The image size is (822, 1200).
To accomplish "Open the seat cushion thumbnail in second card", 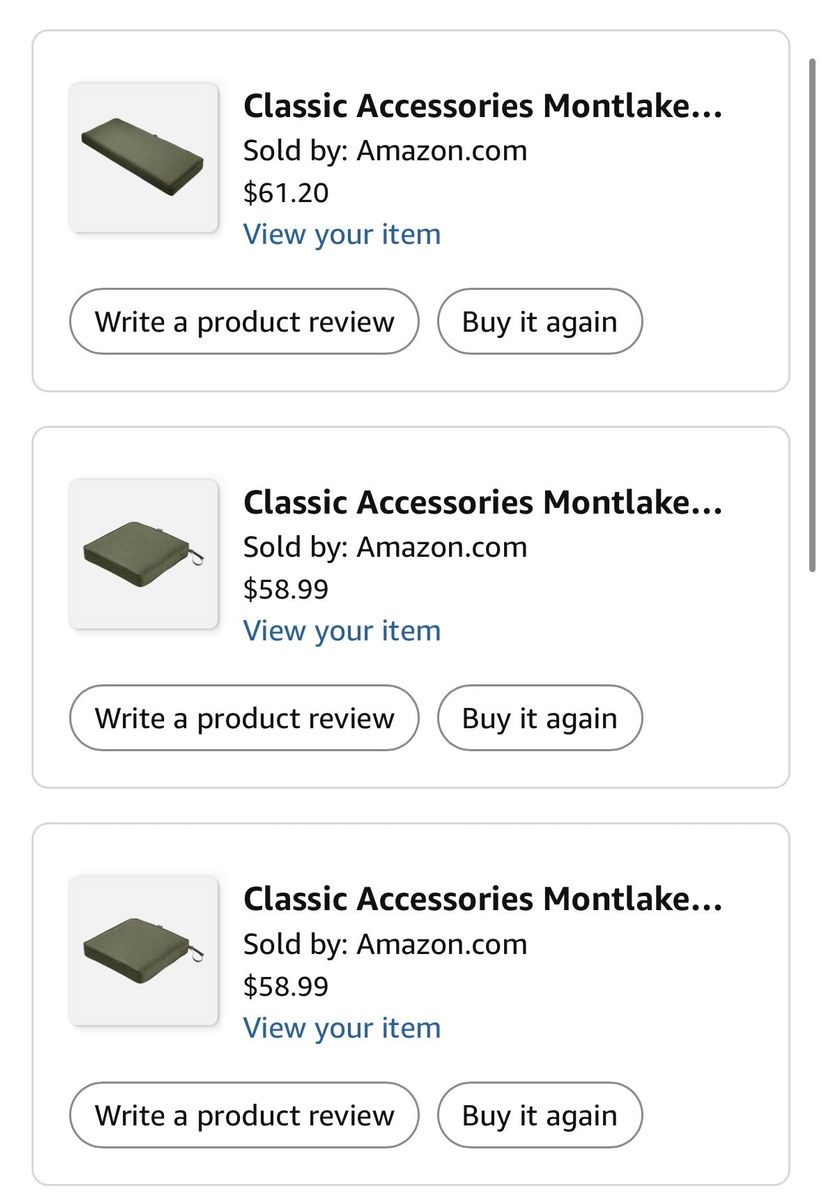I will click(x=143, y=554).
